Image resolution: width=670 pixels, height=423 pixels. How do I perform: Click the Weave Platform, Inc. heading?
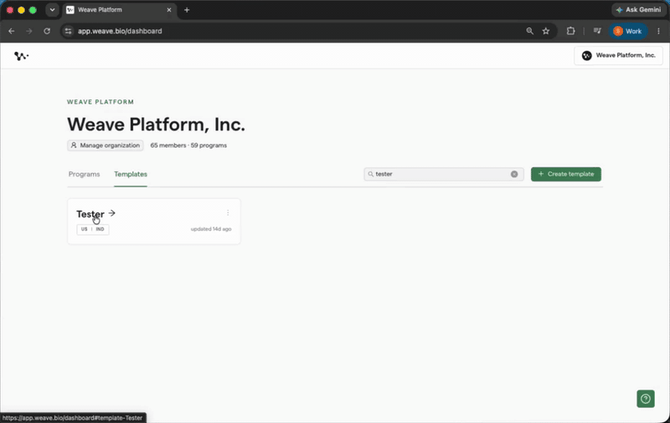[x=156, y=124]
